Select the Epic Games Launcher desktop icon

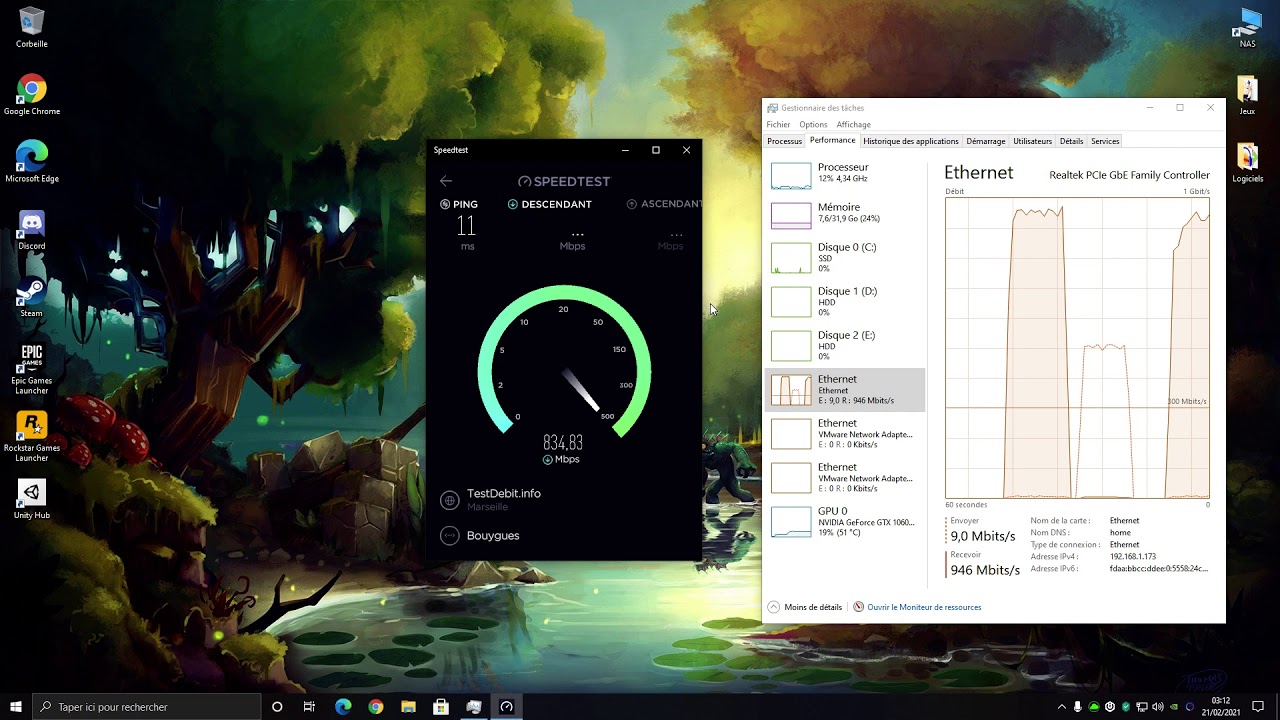(32, 369)
